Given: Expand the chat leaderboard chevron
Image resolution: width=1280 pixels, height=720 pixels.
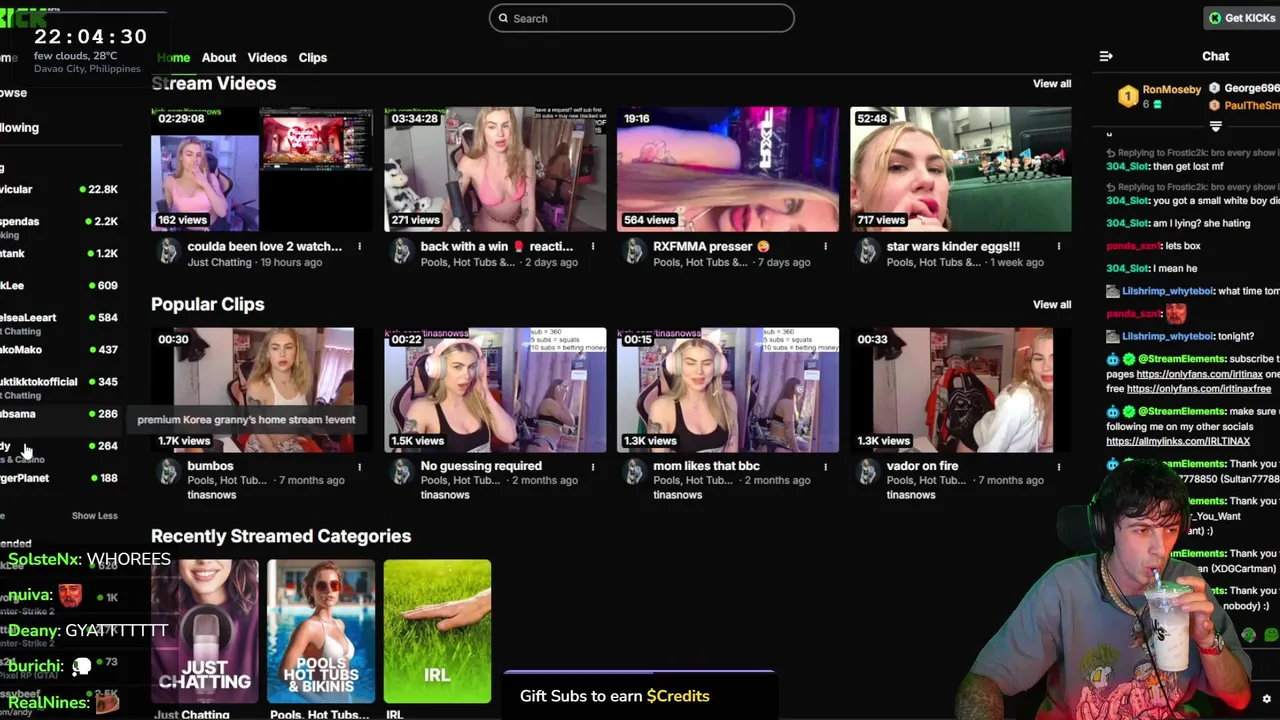Looking at the screenshot, I should (1216, 126).
